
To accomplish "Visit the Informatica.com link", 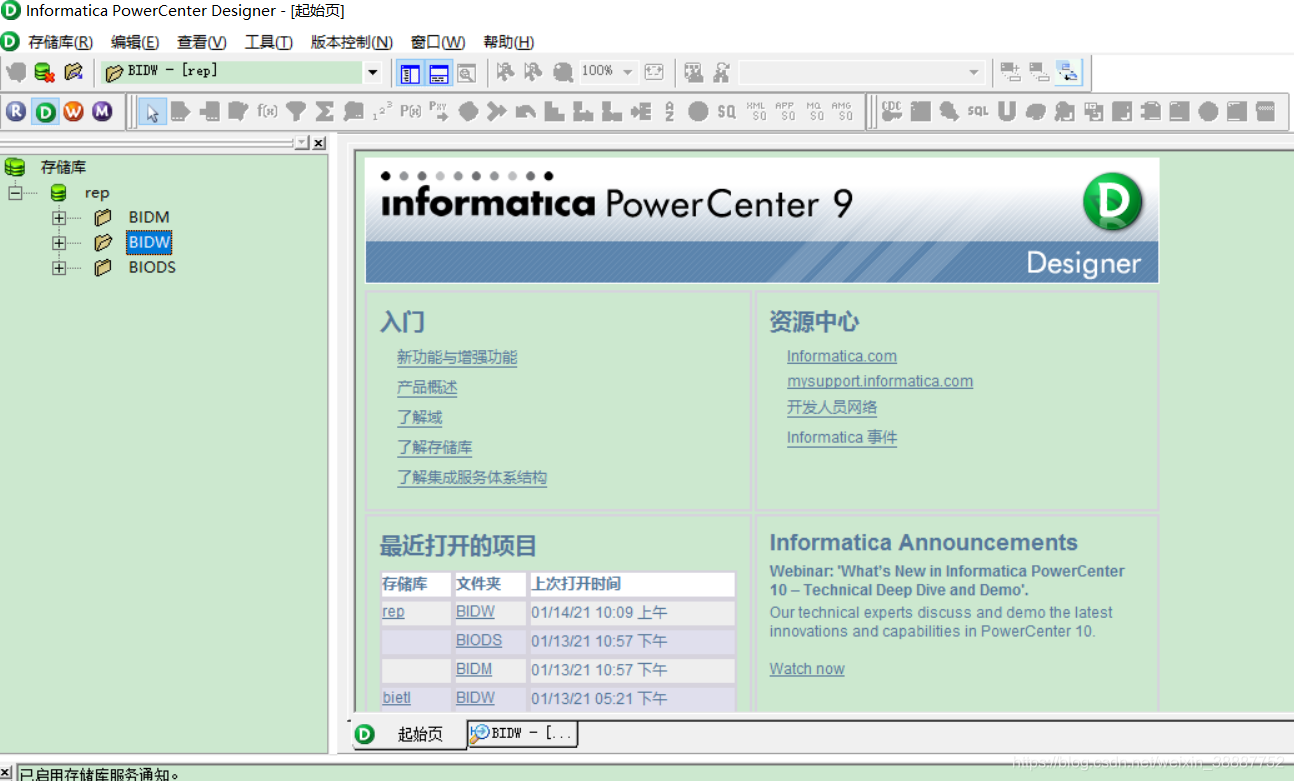I will pos(842,356).
